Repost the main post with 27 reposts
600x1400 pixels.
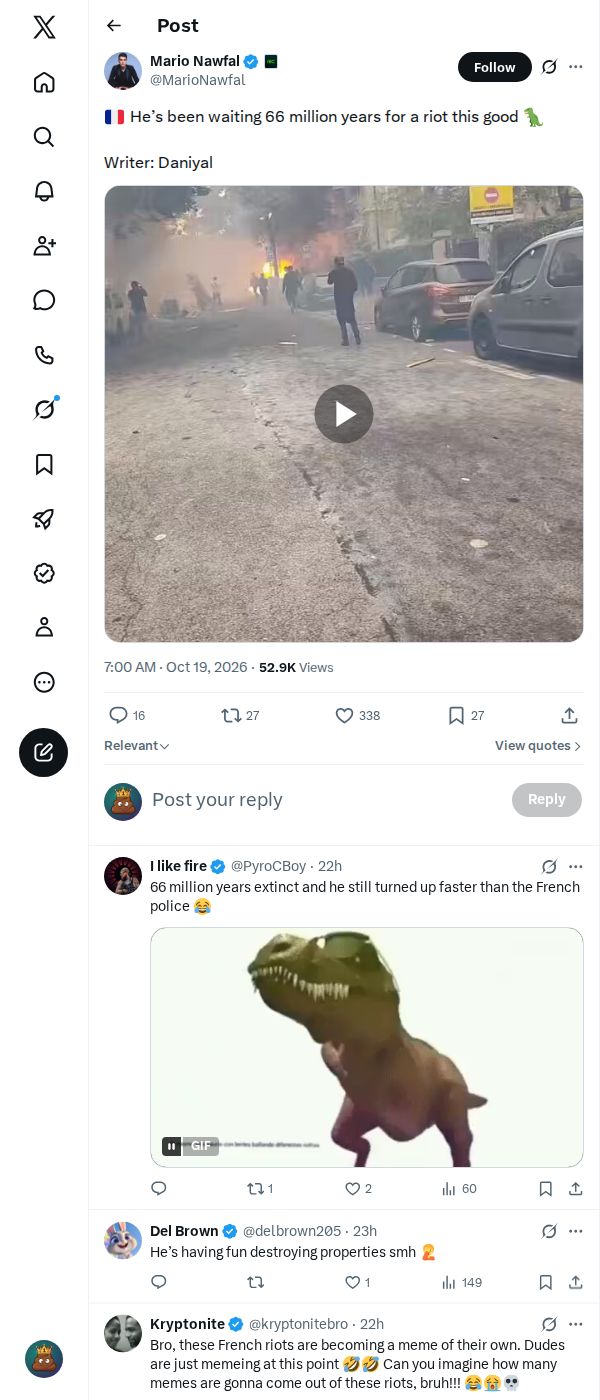(240, 715)
